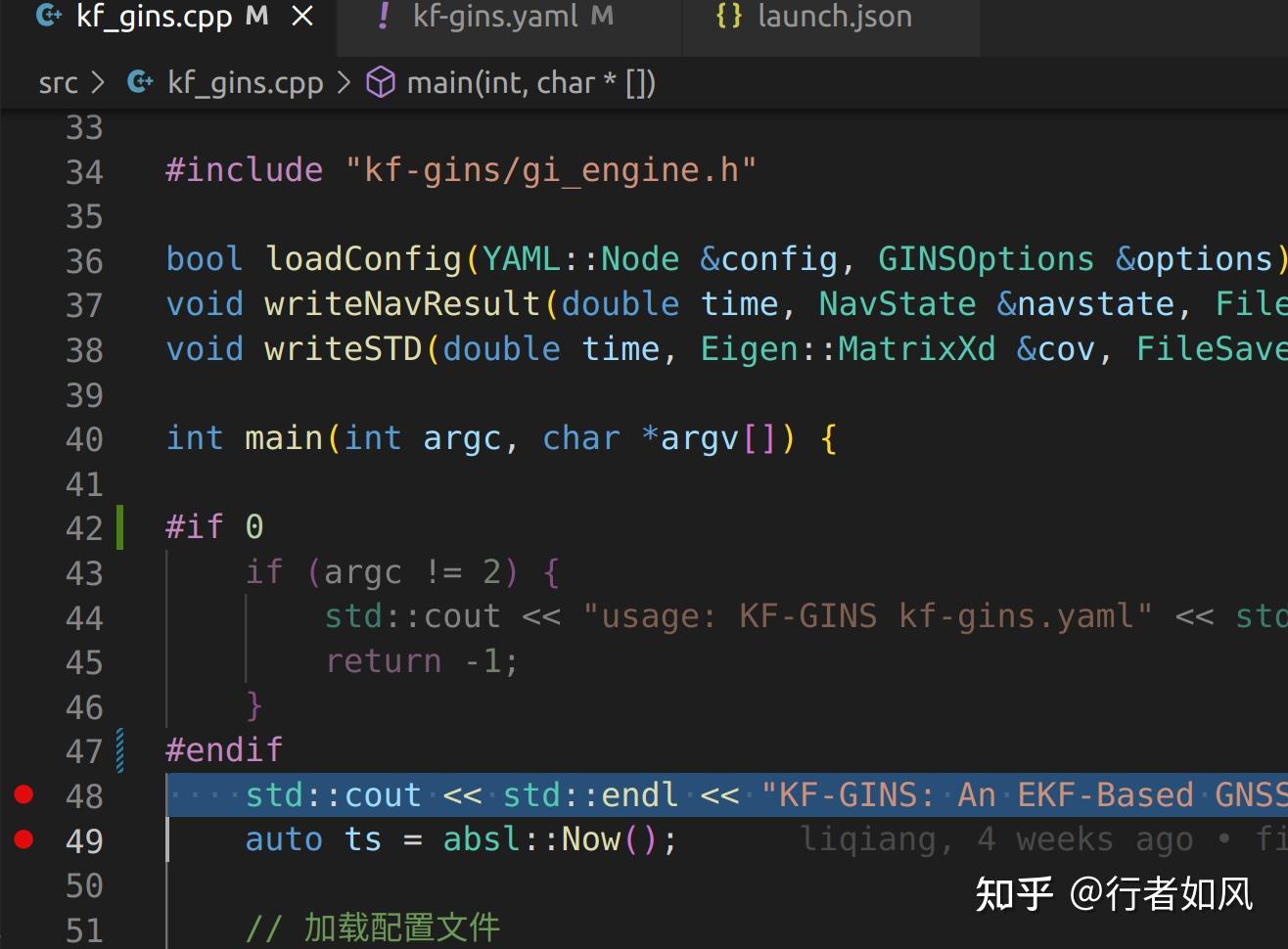Click the C++ file icon on kf_gins.cpp tab

(49, 16)
